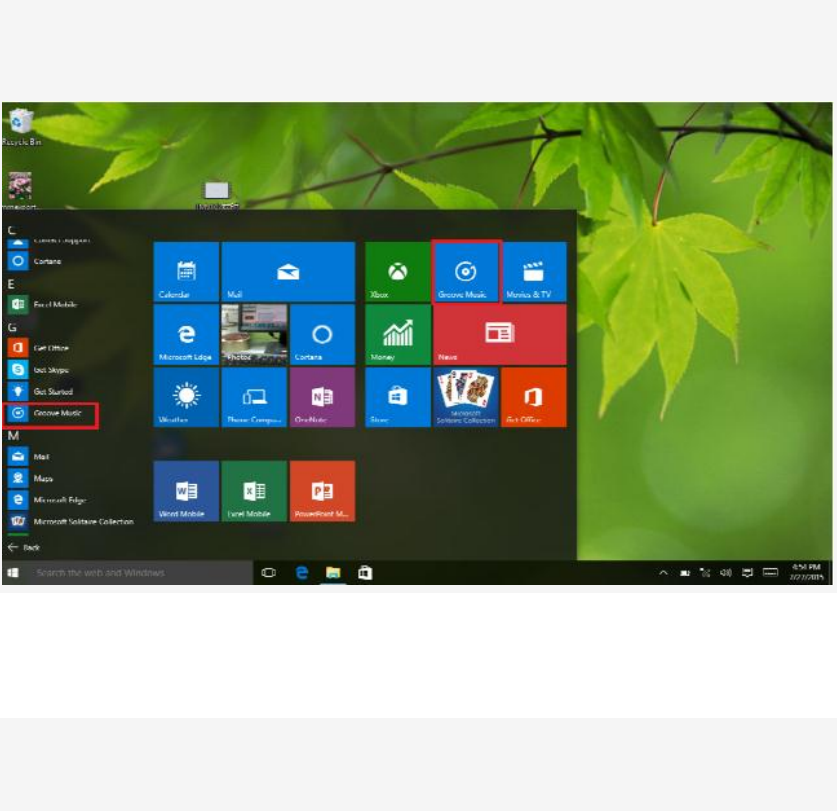Image resolution: width=837 pixels, height=811 pixels.
Task: Select the Recycle Bin desktop icon
Action: click(21, 127)
